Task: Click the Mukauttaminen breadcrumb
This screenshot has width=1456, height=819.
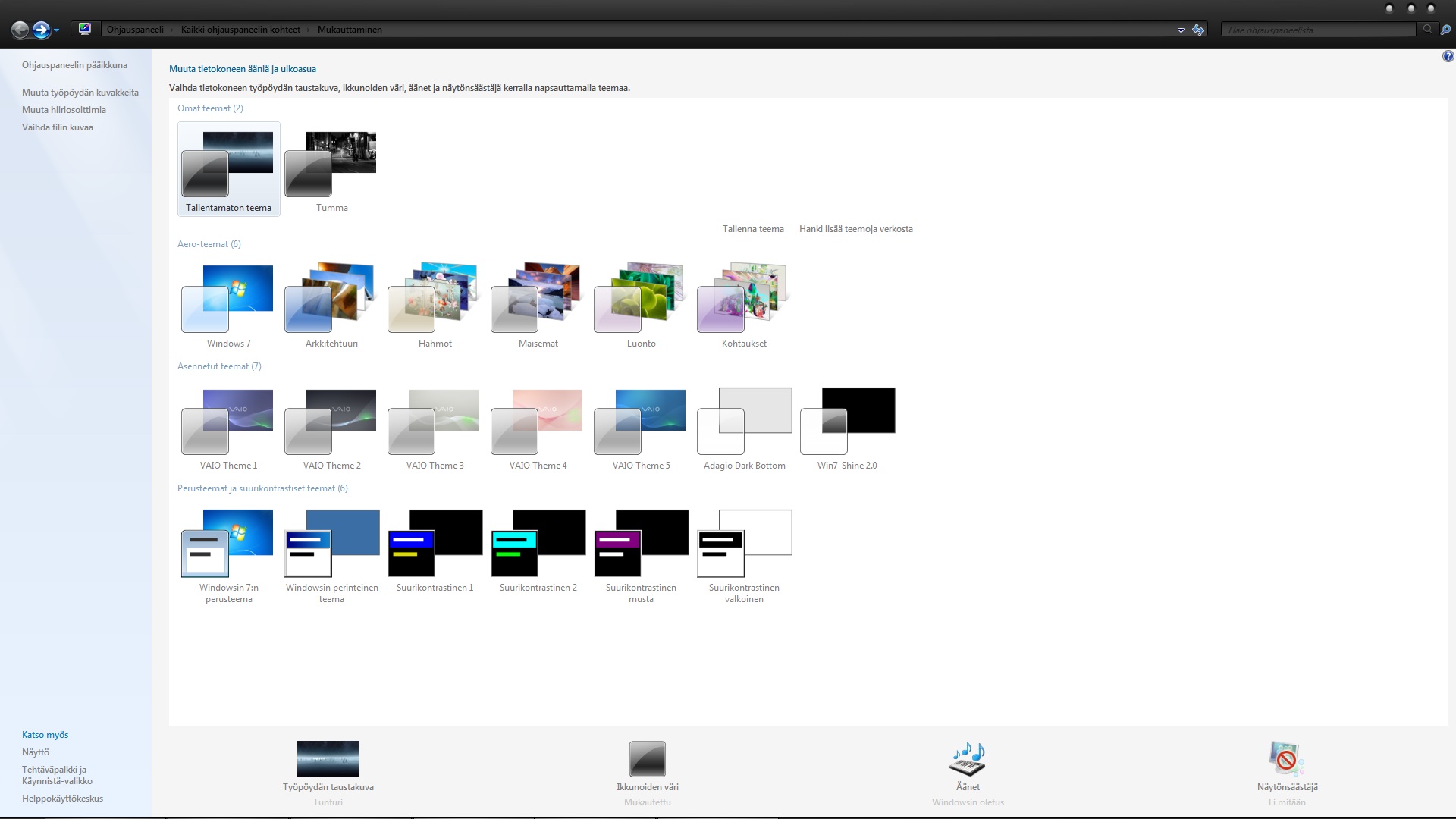Action: [x=350, y=30]
